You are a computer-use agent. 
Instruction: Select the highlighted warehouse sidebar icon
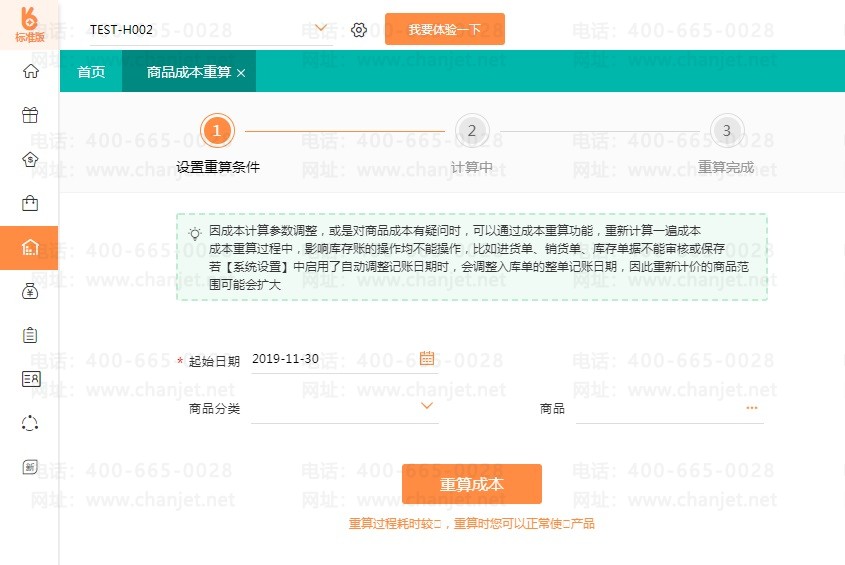point(30,247)
